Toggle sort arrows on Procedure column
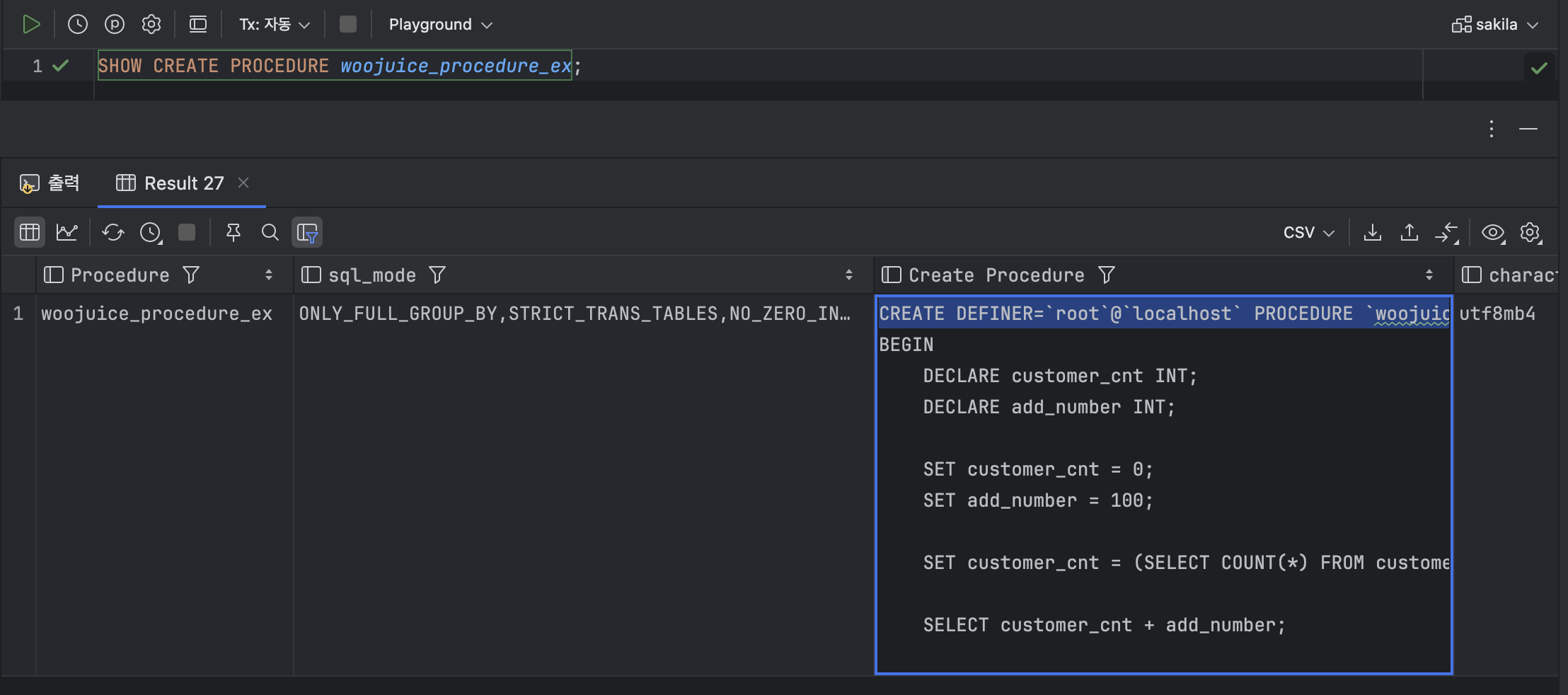 pyautogui.click(x=269, y=275)
